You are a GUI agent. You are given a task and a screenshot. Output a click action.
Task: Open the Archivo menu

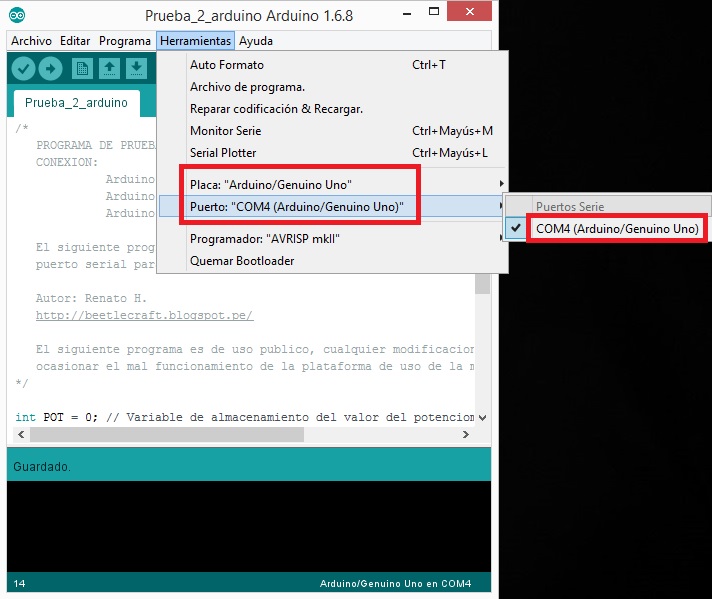pyautogui.click(x=31, y=41)
